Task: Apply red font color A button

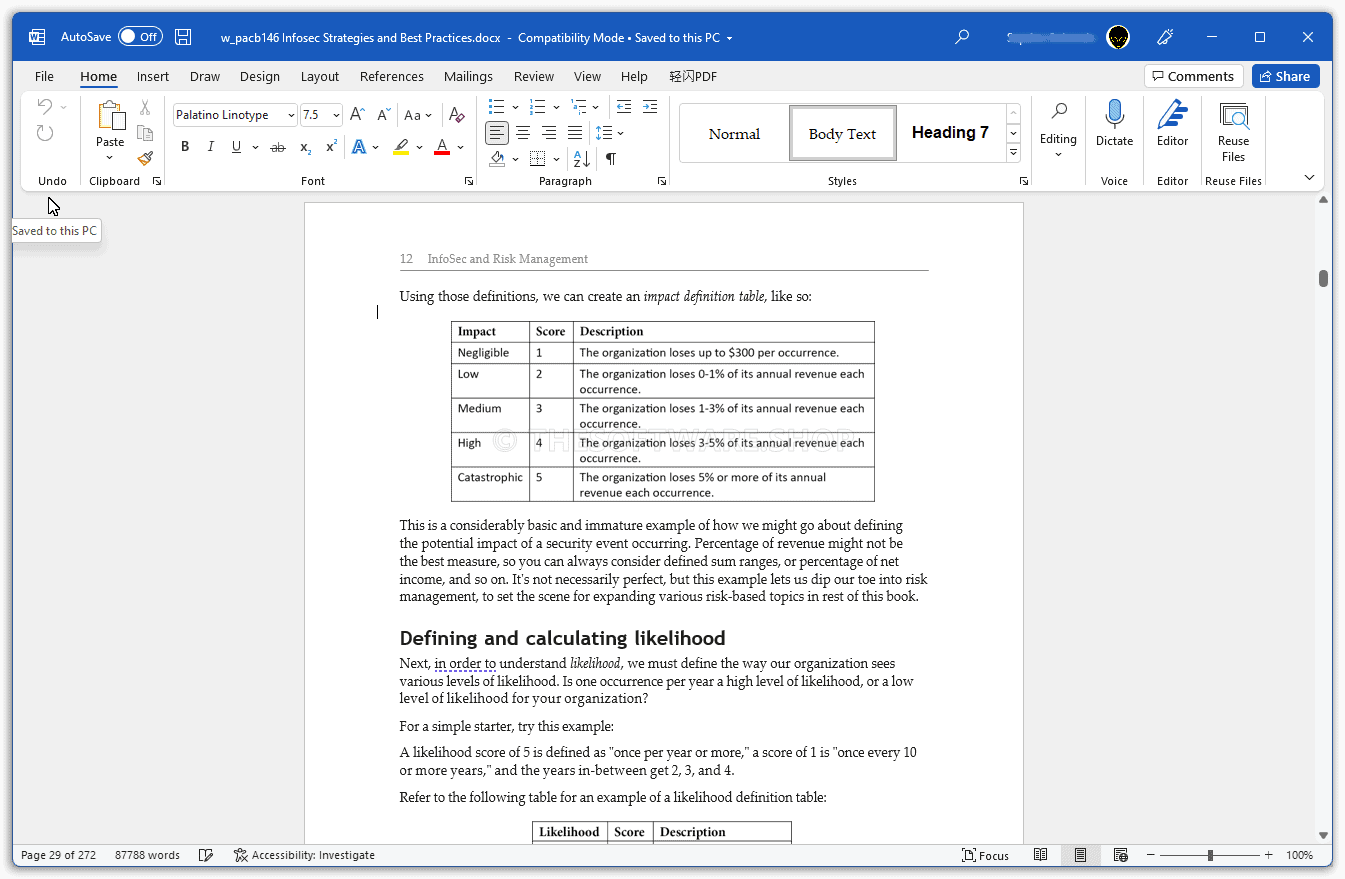Action: click(442, 147)
